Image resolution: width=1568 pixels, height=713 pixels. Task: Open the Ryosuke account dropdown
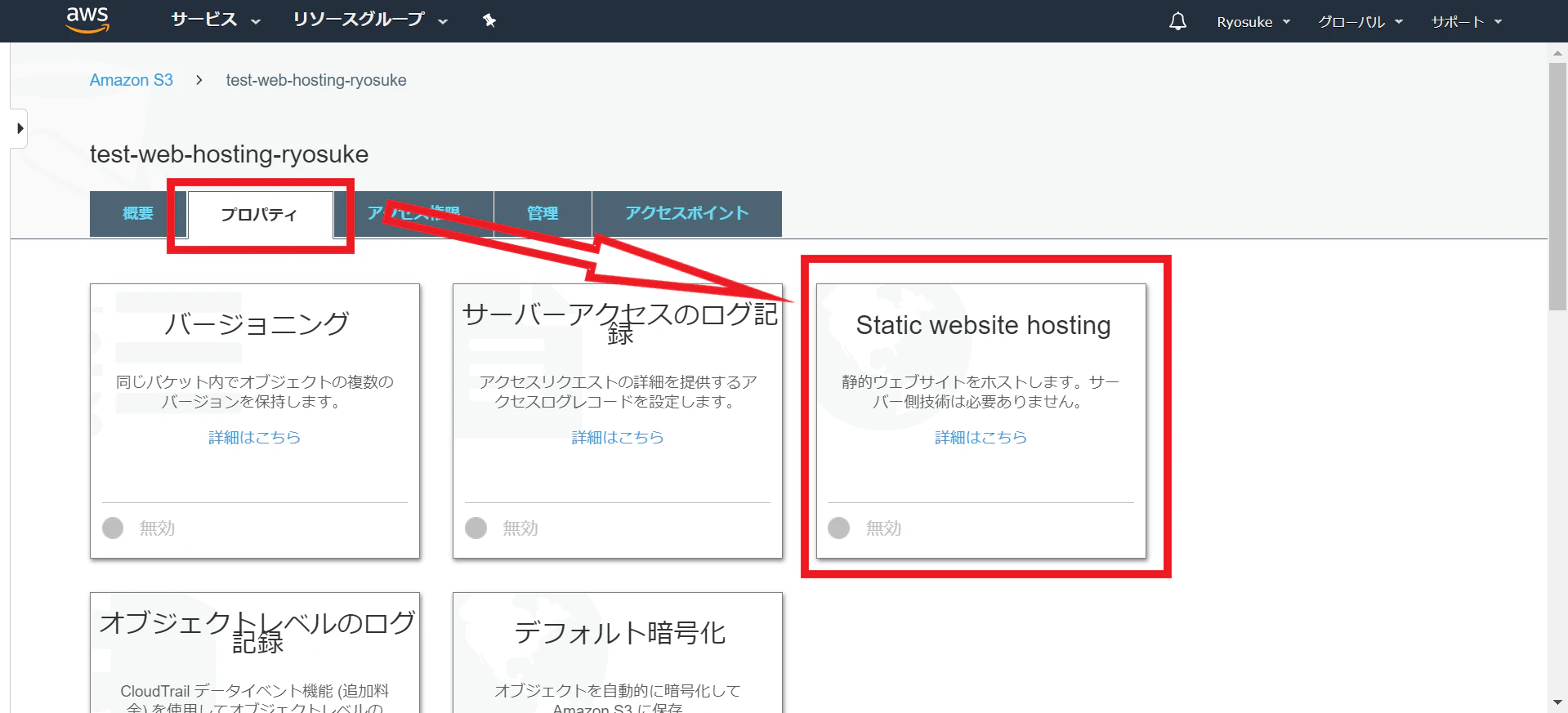tap(1253, 22)
